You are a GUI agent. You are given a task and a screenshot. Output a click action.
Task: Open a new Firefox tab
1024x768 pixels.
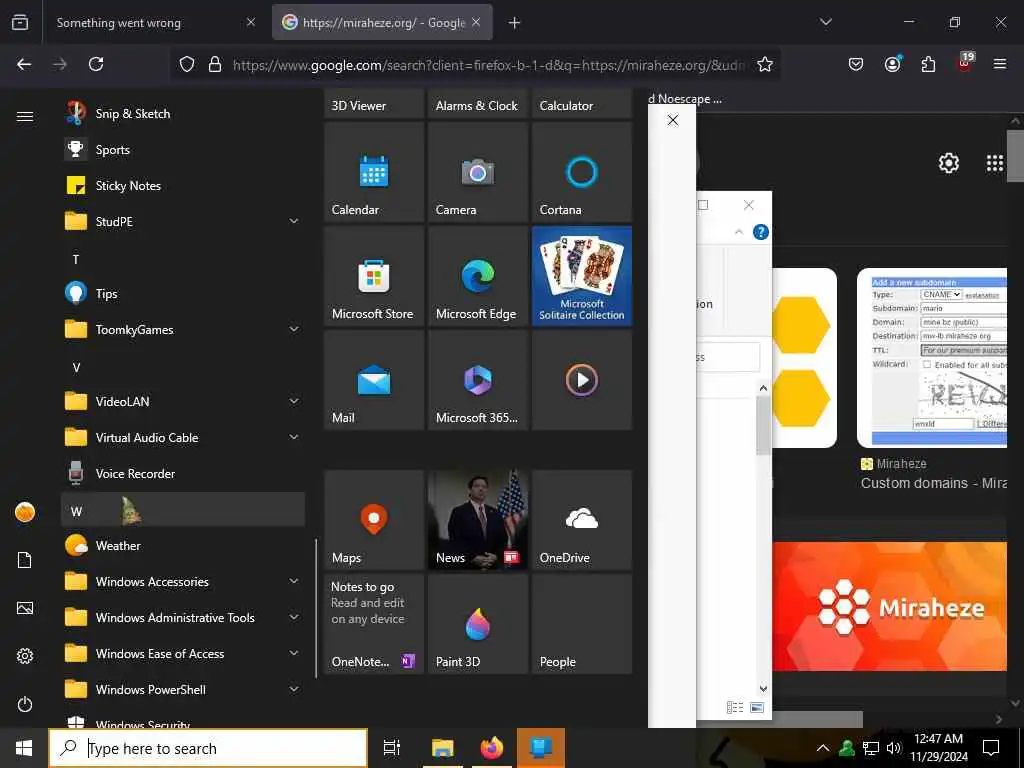(x=515, y=23)
